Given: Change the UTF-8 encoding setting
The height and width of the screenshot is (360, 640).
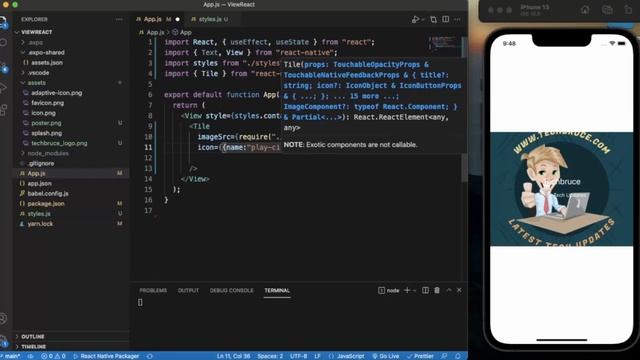Looking at the screenshot, I should 298,356.
